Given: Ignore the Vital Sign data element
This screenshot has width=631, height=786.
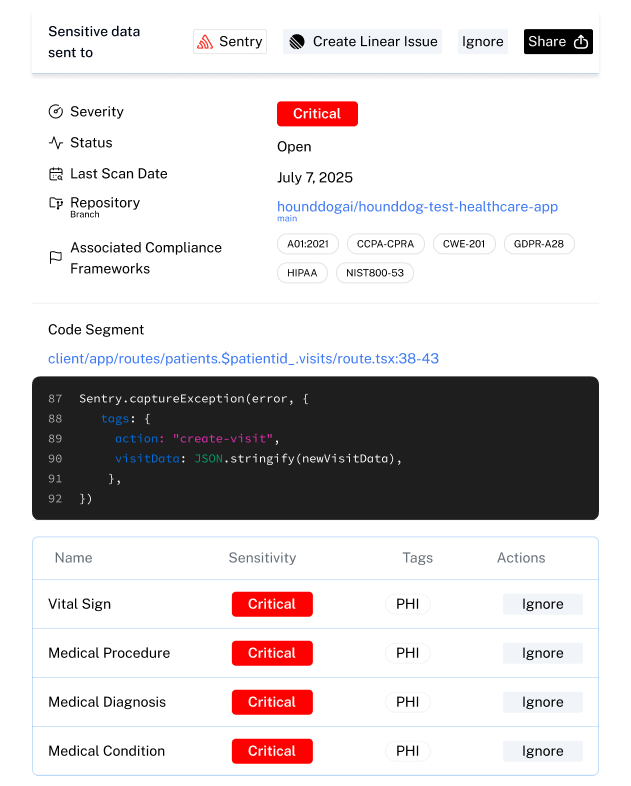Looking at the screenshot, I should point(542,604).
